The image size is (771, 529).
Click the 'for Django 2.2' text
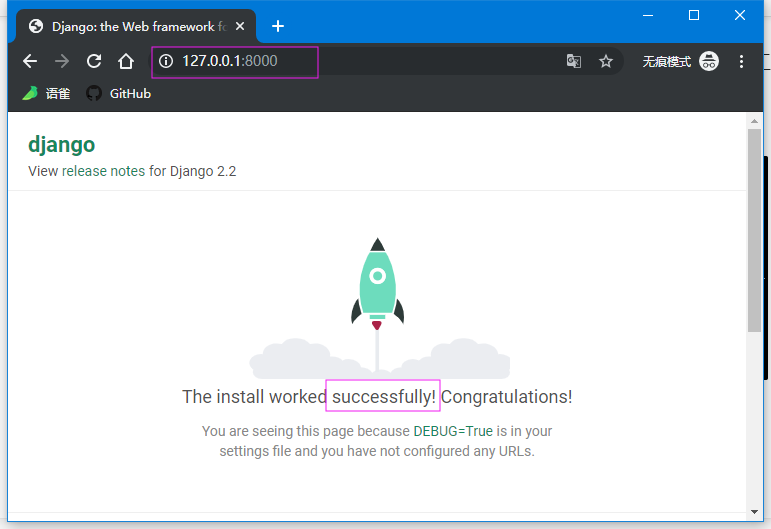point(193,171)
